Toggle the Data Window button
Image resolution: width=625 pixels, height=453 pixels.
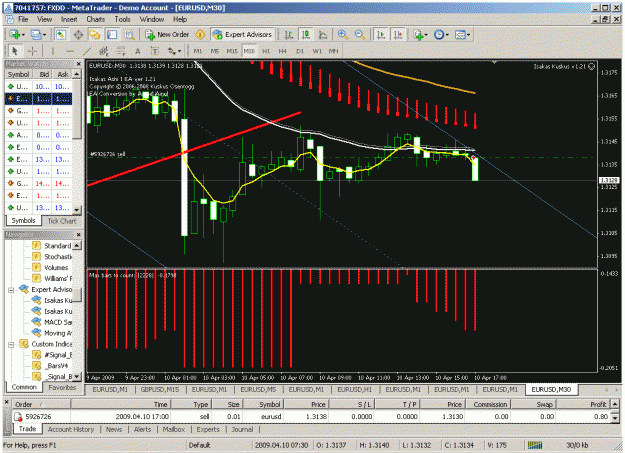click(x=78, y=35)
